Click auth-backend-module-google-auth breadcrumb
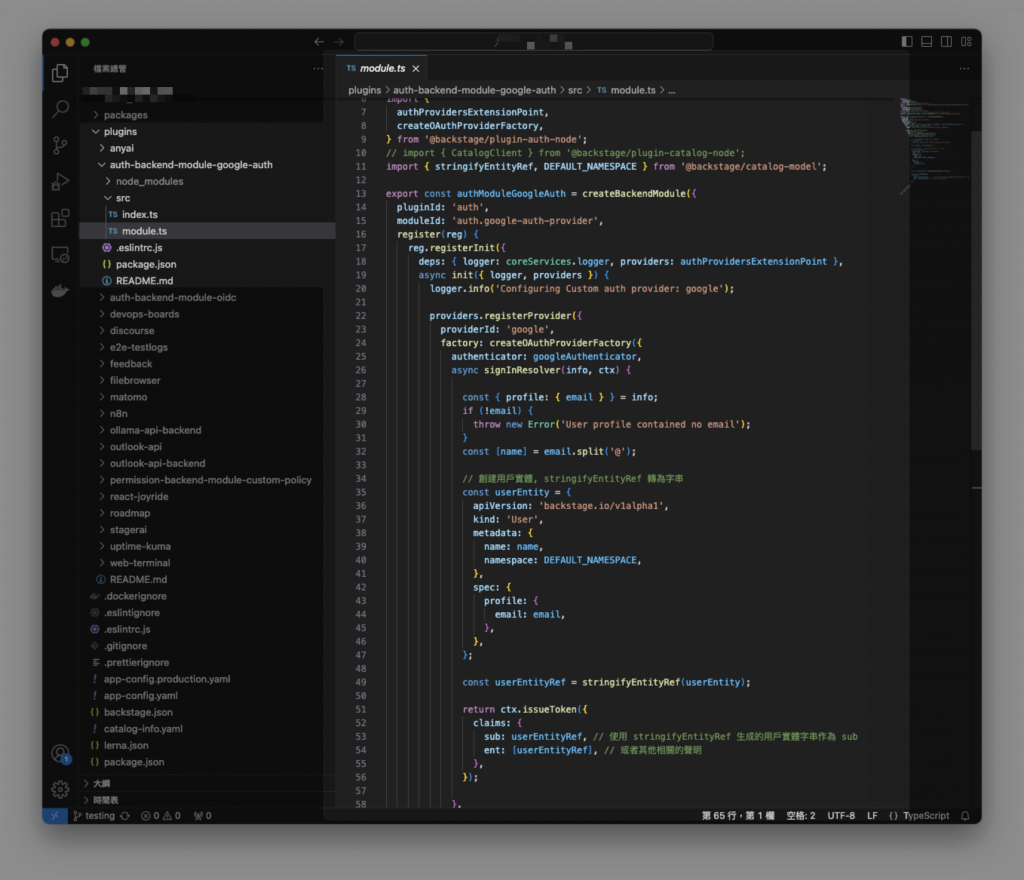 474,90
